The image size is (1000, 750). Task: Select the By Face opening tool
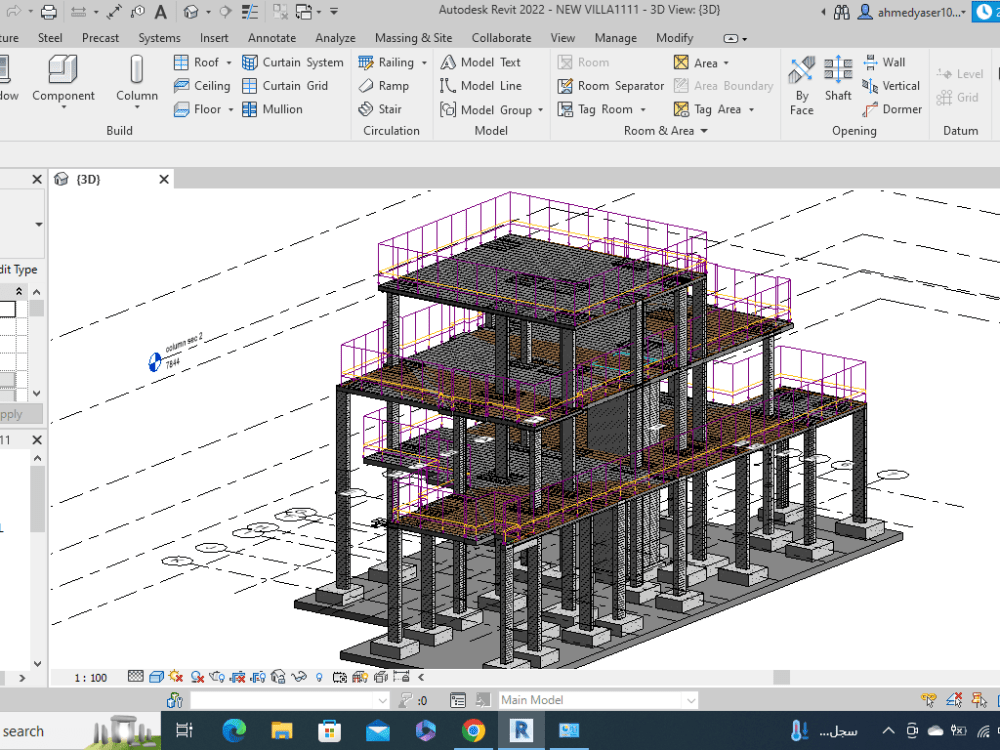point(802,85)
